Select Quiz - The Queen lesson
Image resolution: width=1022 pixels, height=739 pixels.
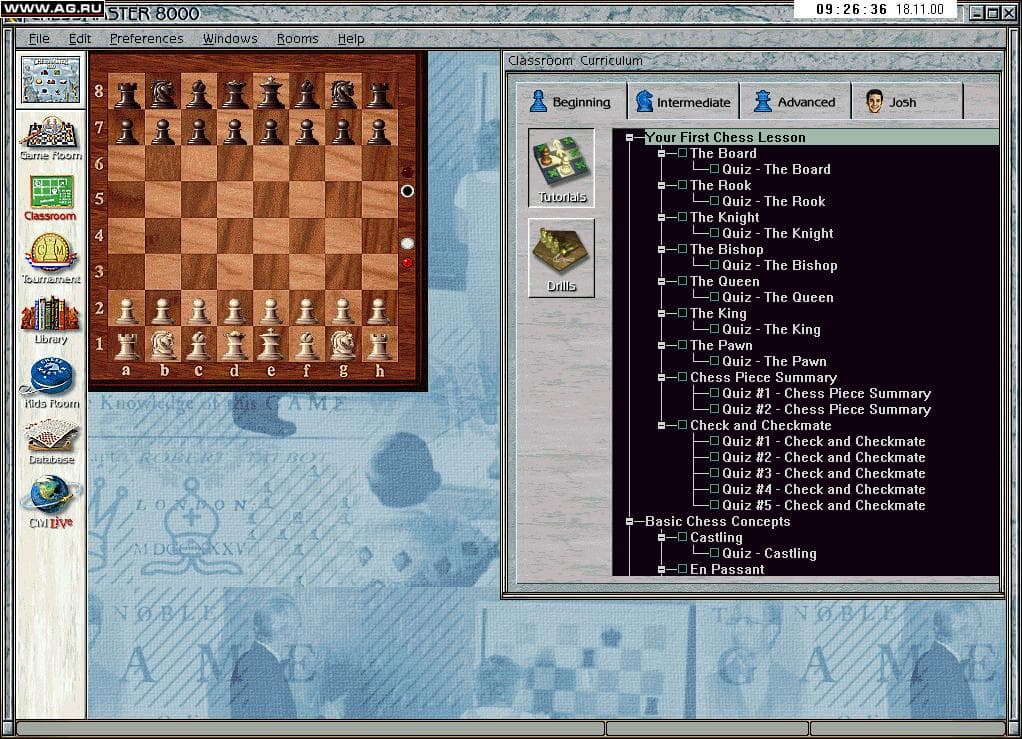coord(778,297)
